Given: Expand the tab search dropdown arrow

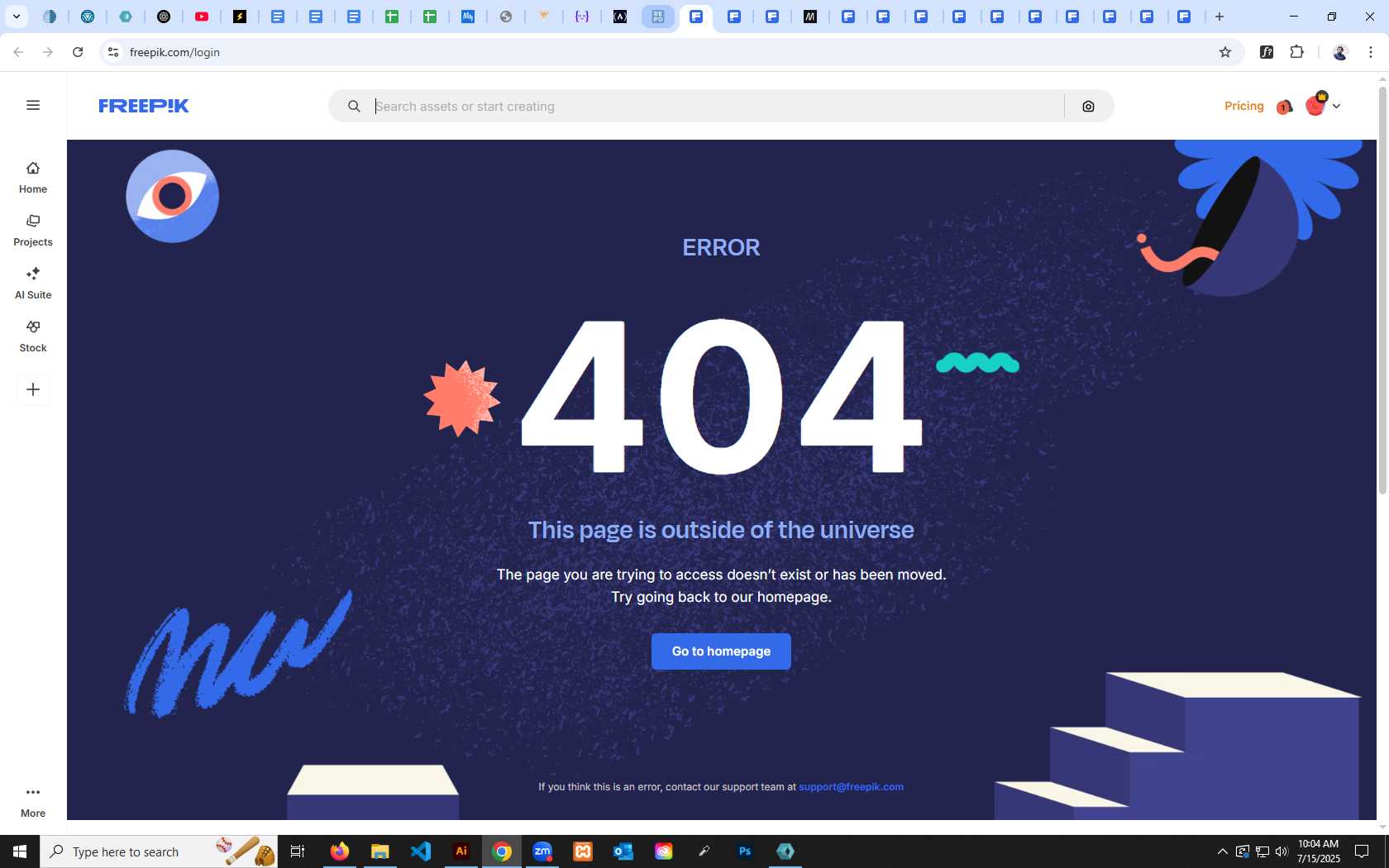Looking at the screenshot, I should [16, 17].
